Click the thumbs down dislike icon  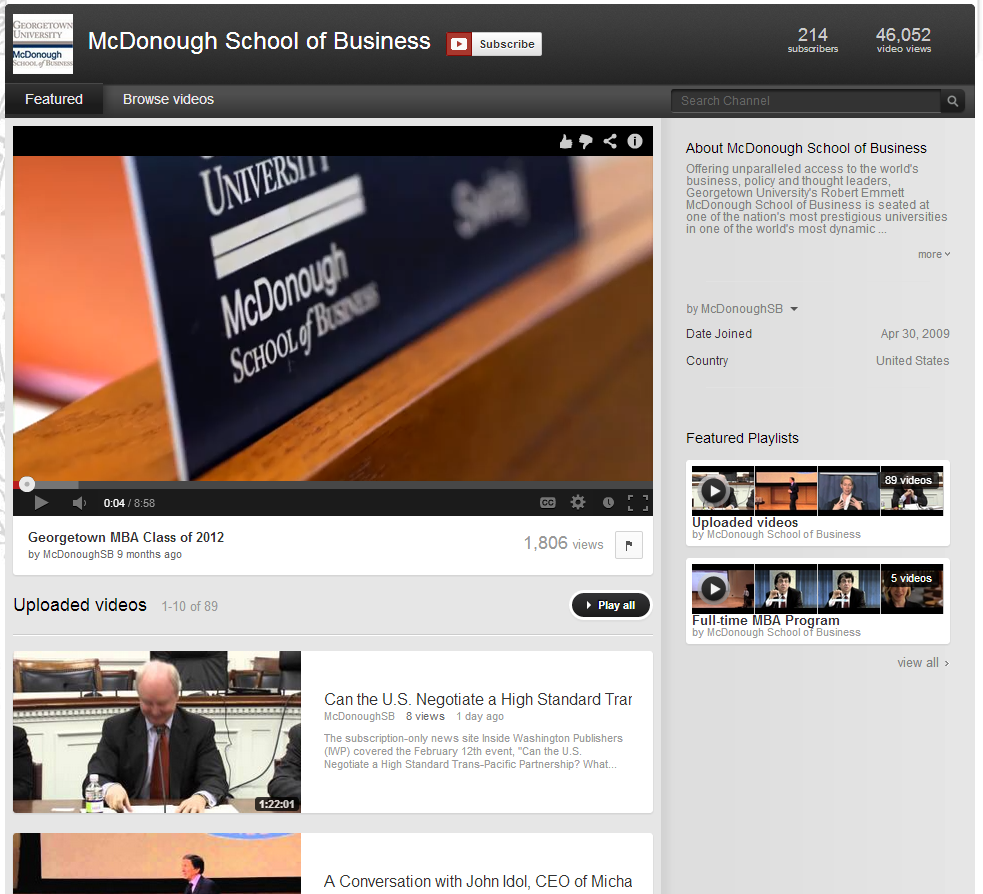[x=586, y=142]
